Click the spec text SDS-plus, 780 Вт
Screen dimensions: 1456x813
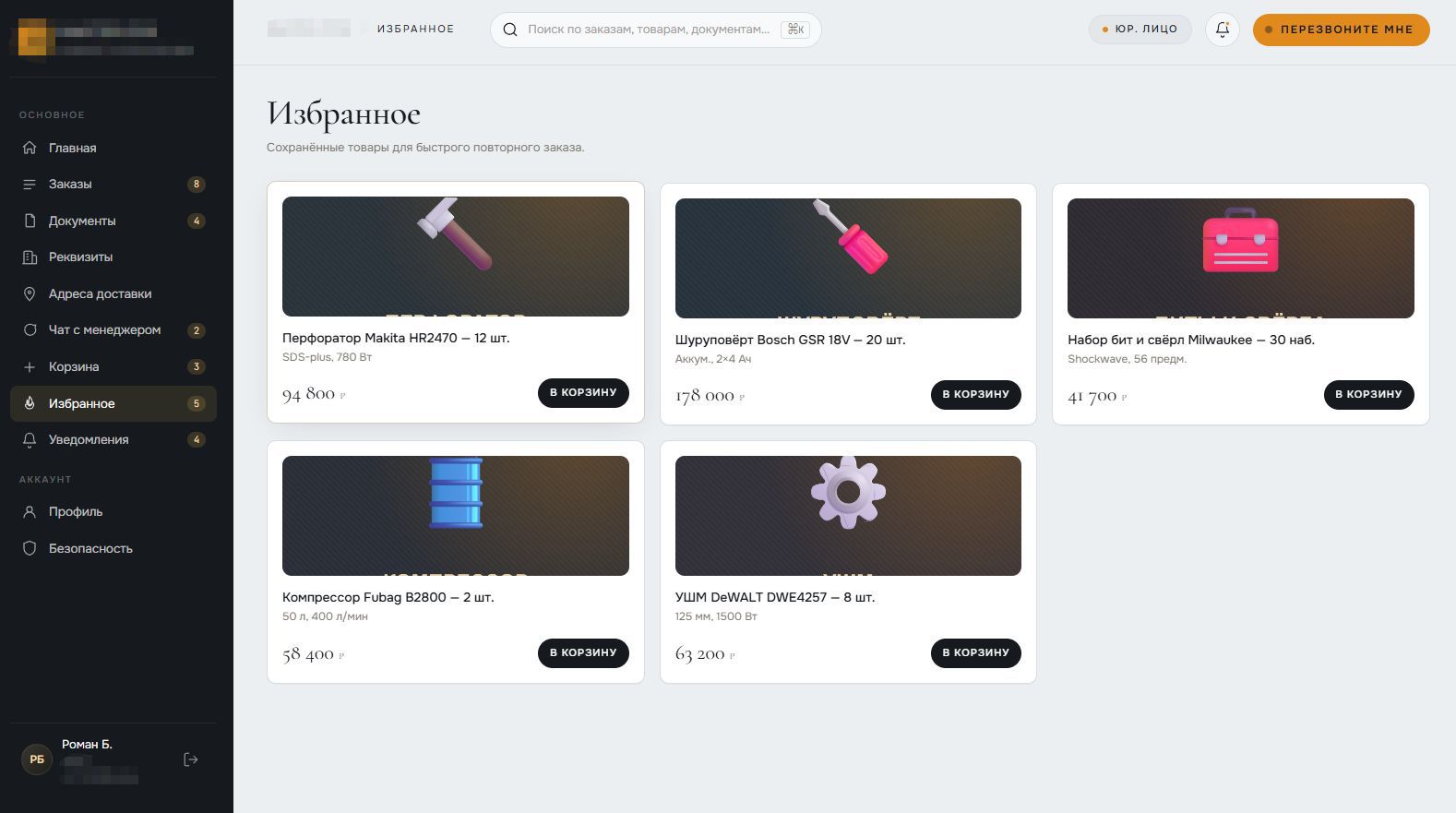328,357
